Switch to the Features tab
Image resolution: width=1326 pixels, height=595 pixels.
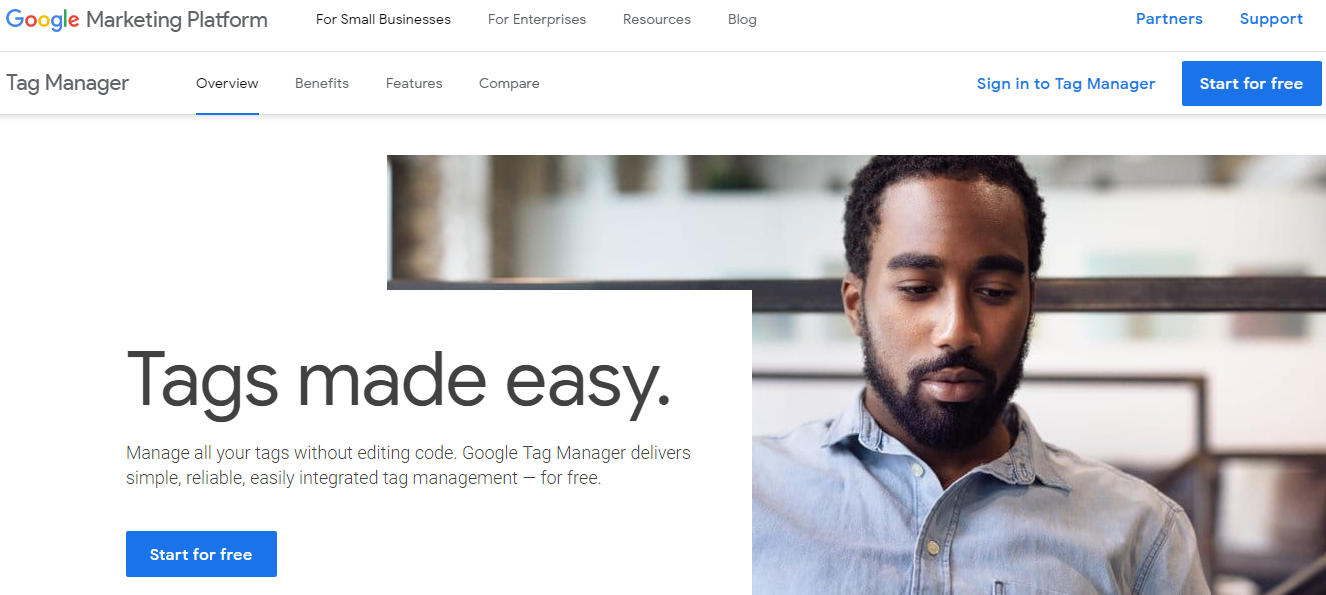tap(414, 83)
